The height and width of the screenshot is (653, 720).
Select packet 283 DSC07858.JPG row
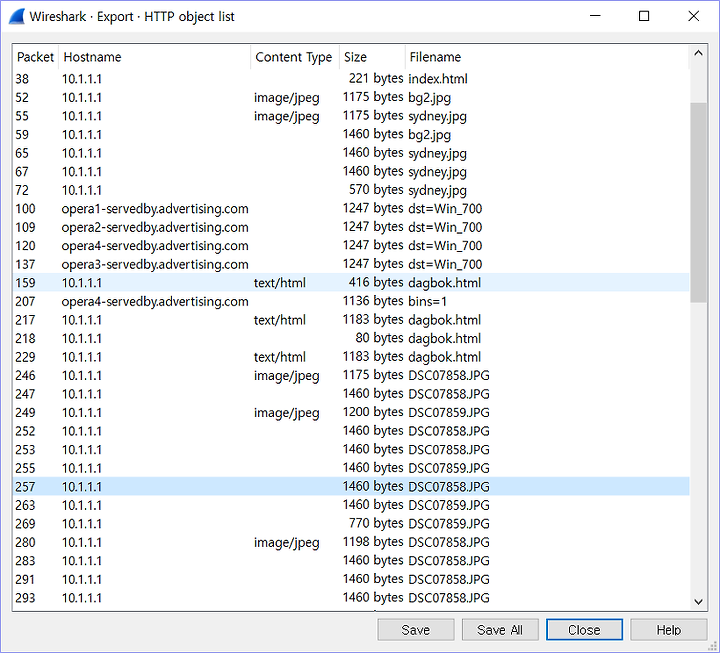click(351, 561)
